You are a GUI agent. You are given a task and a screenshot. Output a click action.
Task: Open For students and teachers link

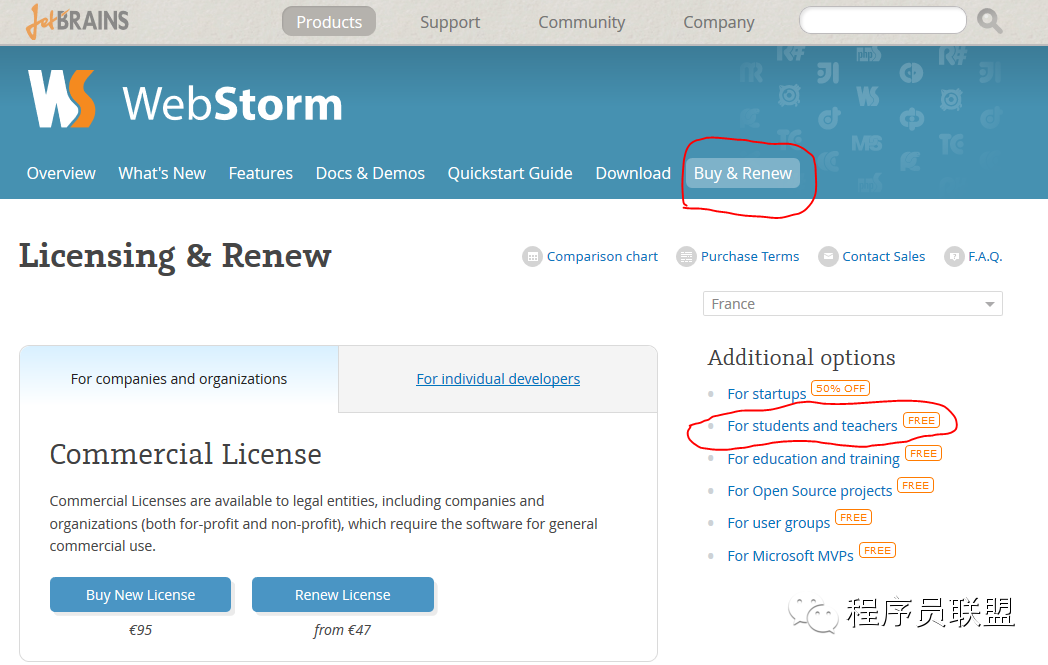click(x=812, y=426)
